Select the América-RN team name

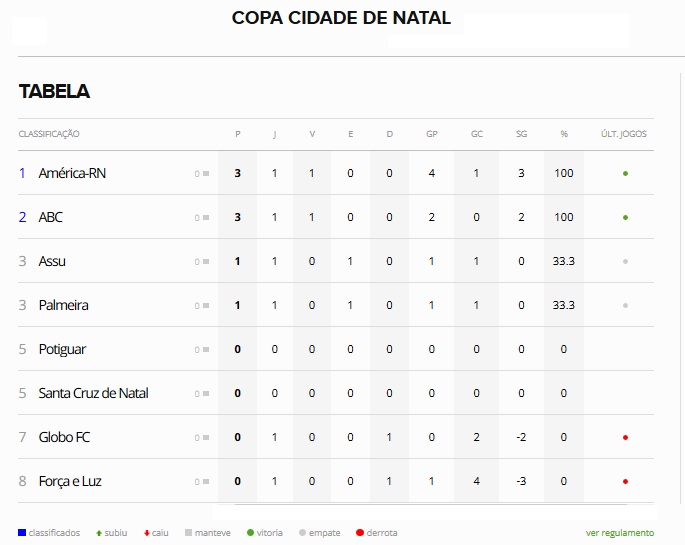tap(72, 173)
